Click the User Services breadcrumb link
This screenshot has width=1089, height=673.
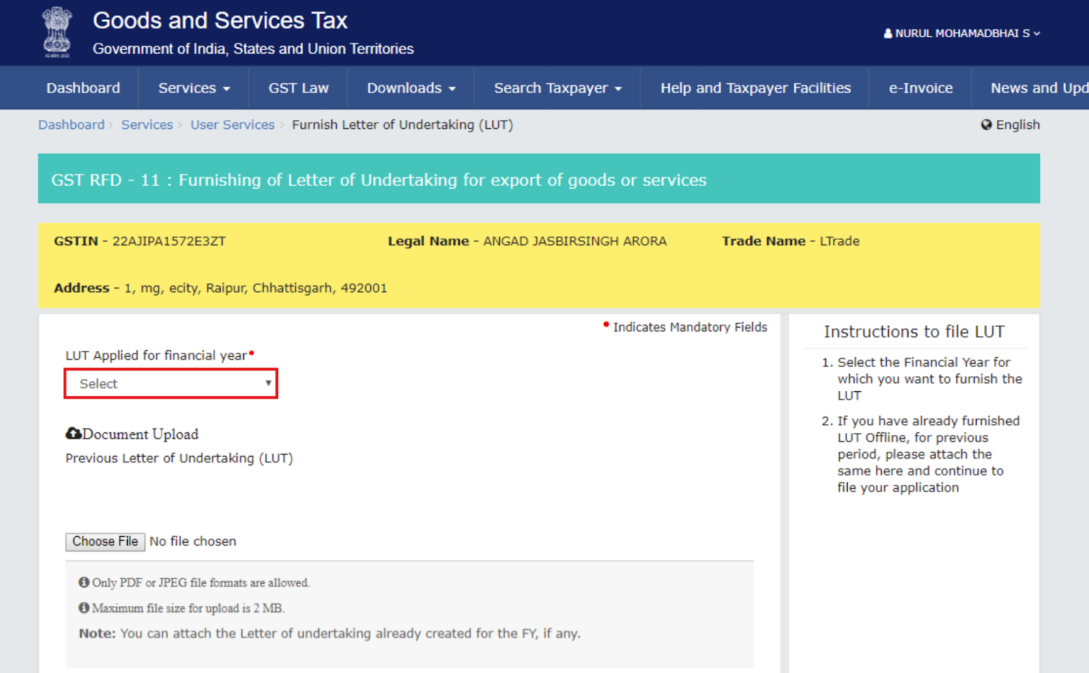click(x=232, y=125)
